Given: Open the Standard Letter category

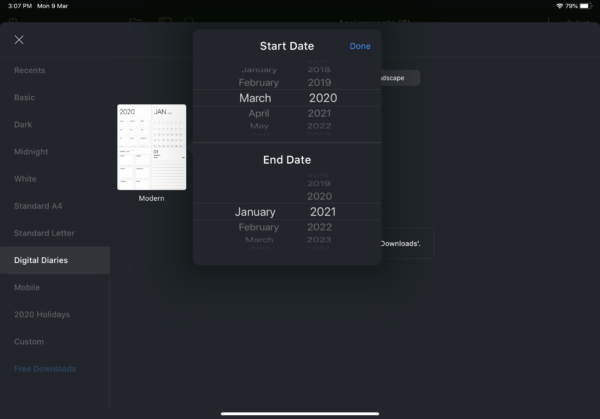Looking at the screenshot, I should [44, 233].
